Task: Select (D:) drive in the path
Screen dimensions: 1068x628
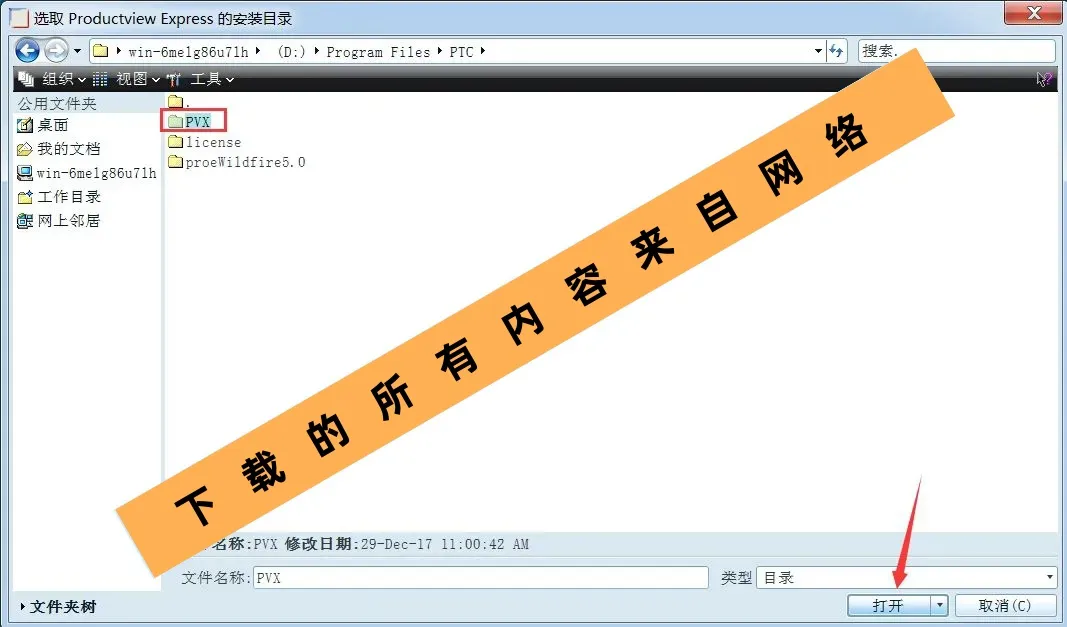Action: pos(291,52)
